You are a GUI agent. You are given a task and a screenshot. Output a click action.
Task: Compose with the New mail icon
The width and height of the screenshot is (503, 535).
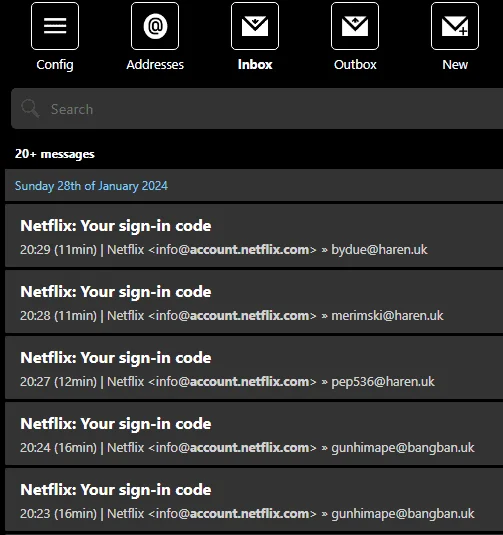click(455, 26)
